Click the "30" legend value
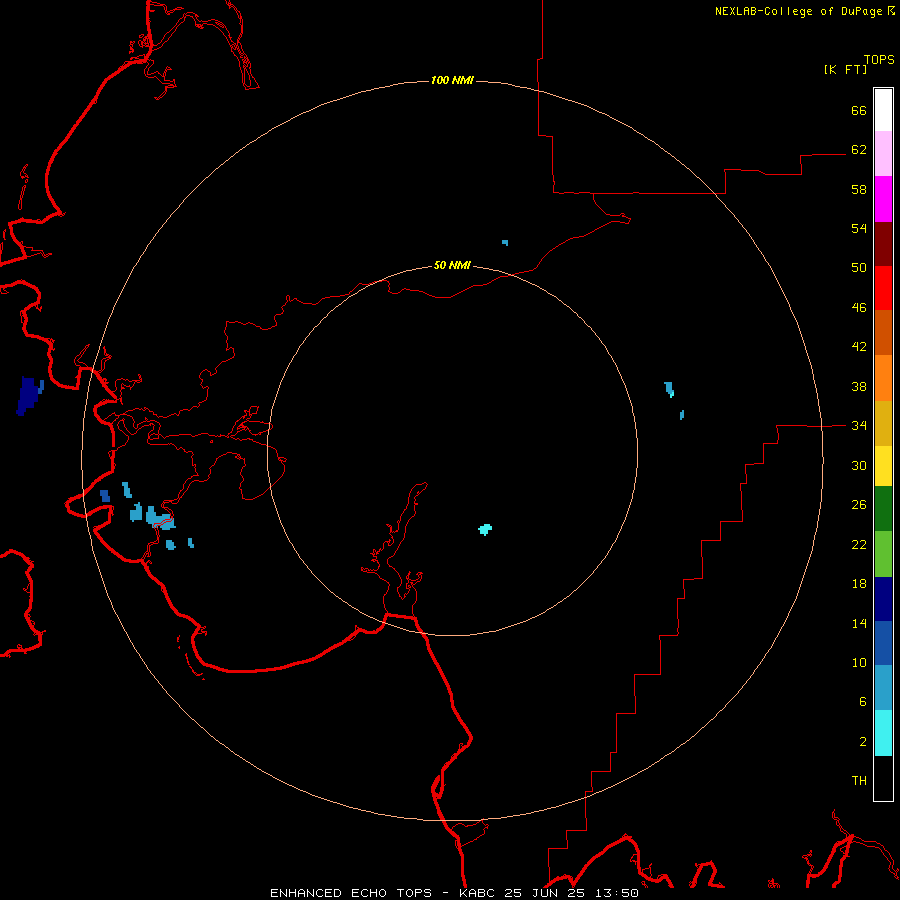The height and width of the screenshot is (900, 900). point(859,465)
